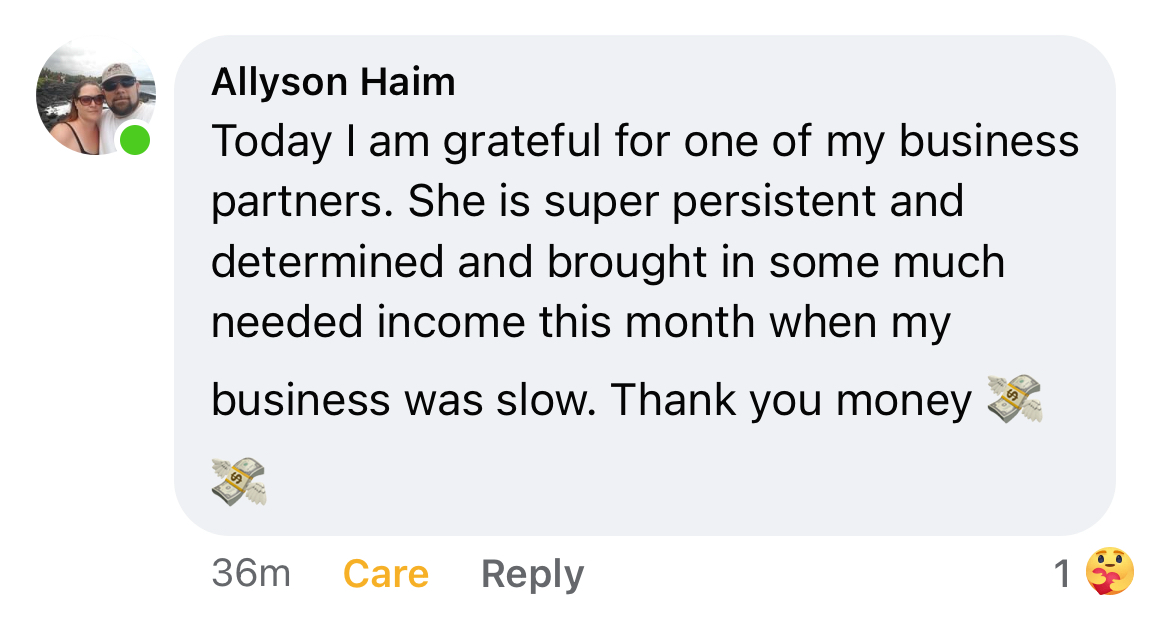
Task: Open the Allyson Haim name link
Action: tap(333, 82)
